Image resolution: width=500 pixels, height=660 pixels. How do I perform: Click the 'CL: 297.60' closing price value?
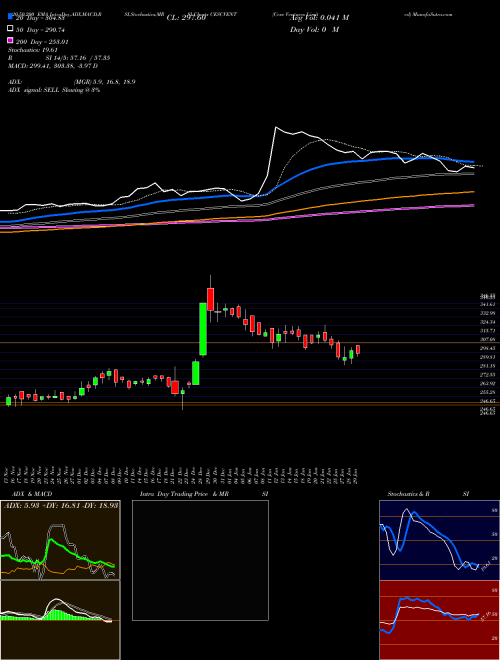tap(186, 18)
